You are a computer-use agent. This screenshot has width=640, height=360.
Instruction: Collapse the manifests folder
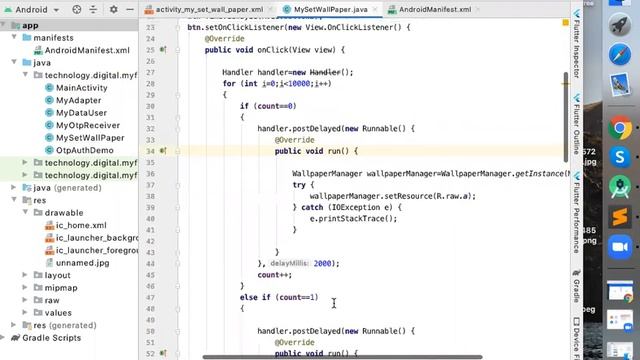click(14, 38)
